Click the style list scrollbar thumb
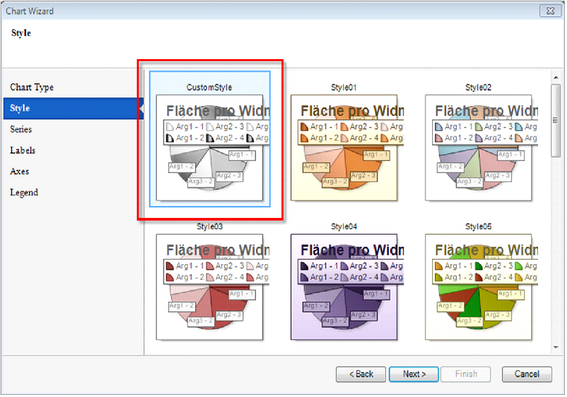 556,120
